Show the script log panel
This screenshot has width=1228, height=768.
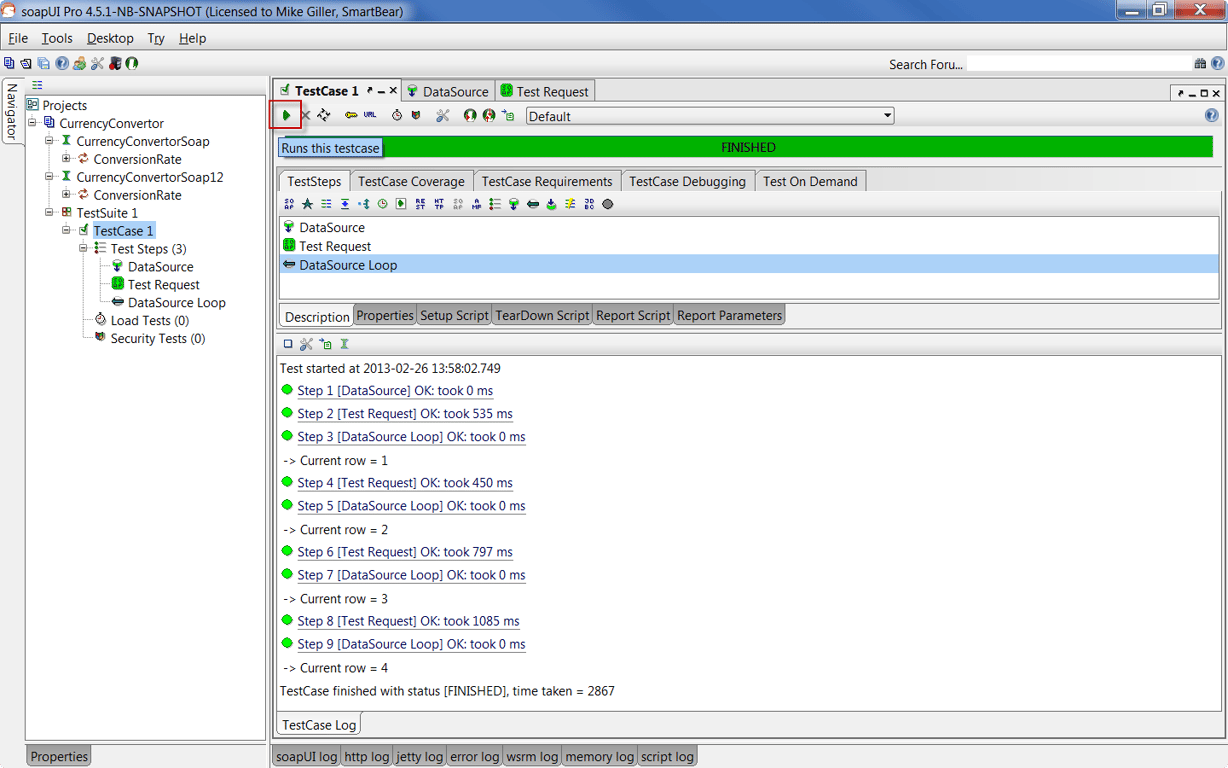point(667,756)
